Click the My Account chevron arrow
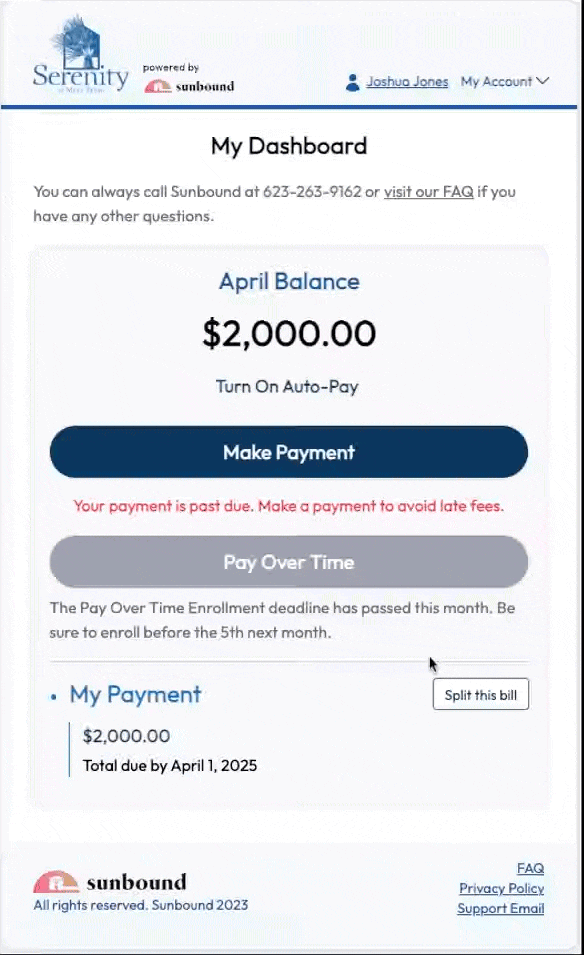 (543, 81)
